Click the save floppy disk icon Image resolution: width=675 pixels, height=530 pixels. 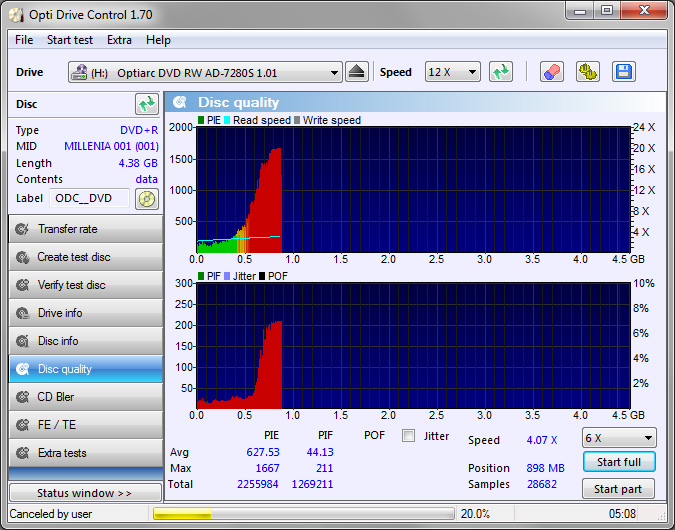click(624, 72)
